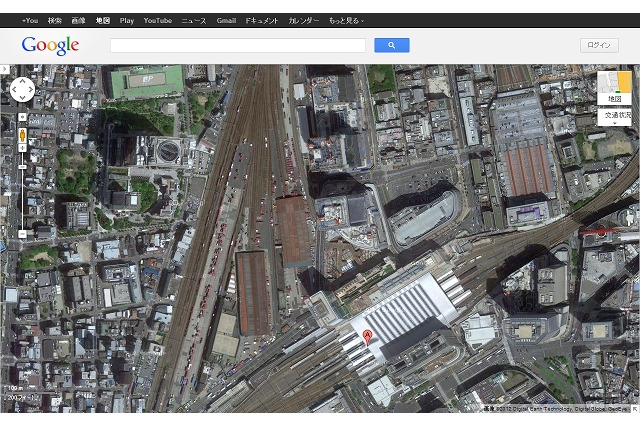Expand the もっと見る more menu
The width and height of the screenshot is (640, 426).
tap(346, 20)
